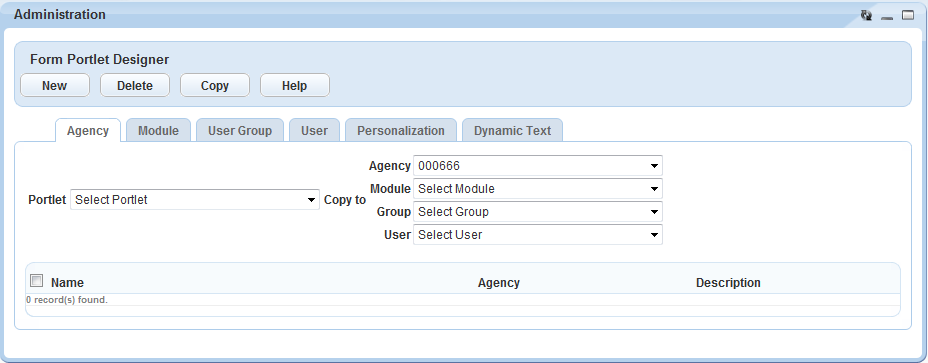Open the Select Portlet dropdown

[195, 200]
